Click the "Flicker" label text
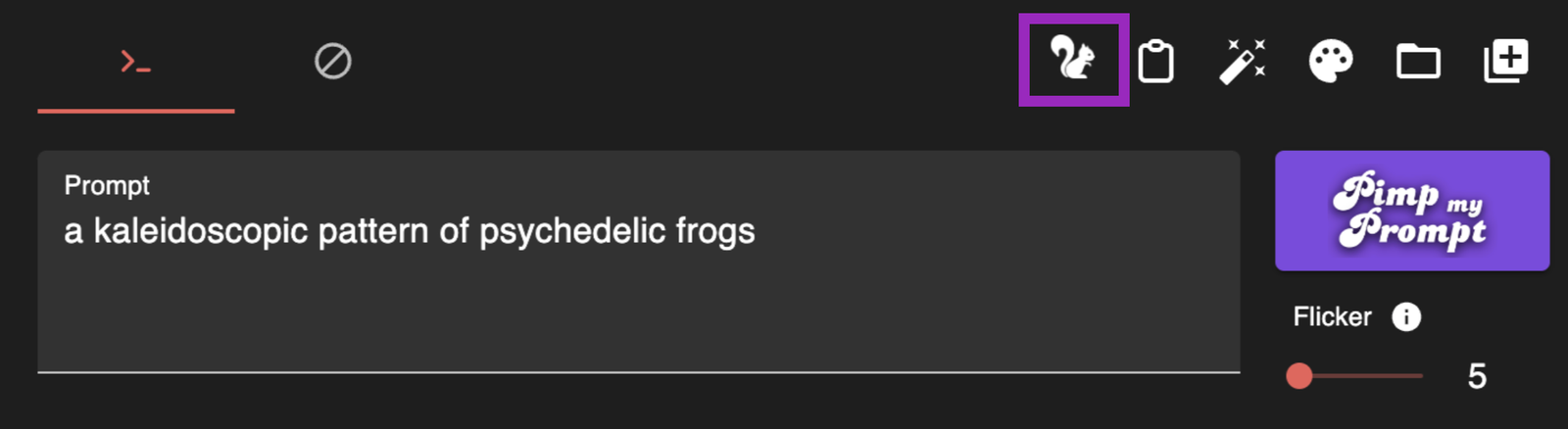This screenshot has height=429, width=1568. click(1332, 316)
